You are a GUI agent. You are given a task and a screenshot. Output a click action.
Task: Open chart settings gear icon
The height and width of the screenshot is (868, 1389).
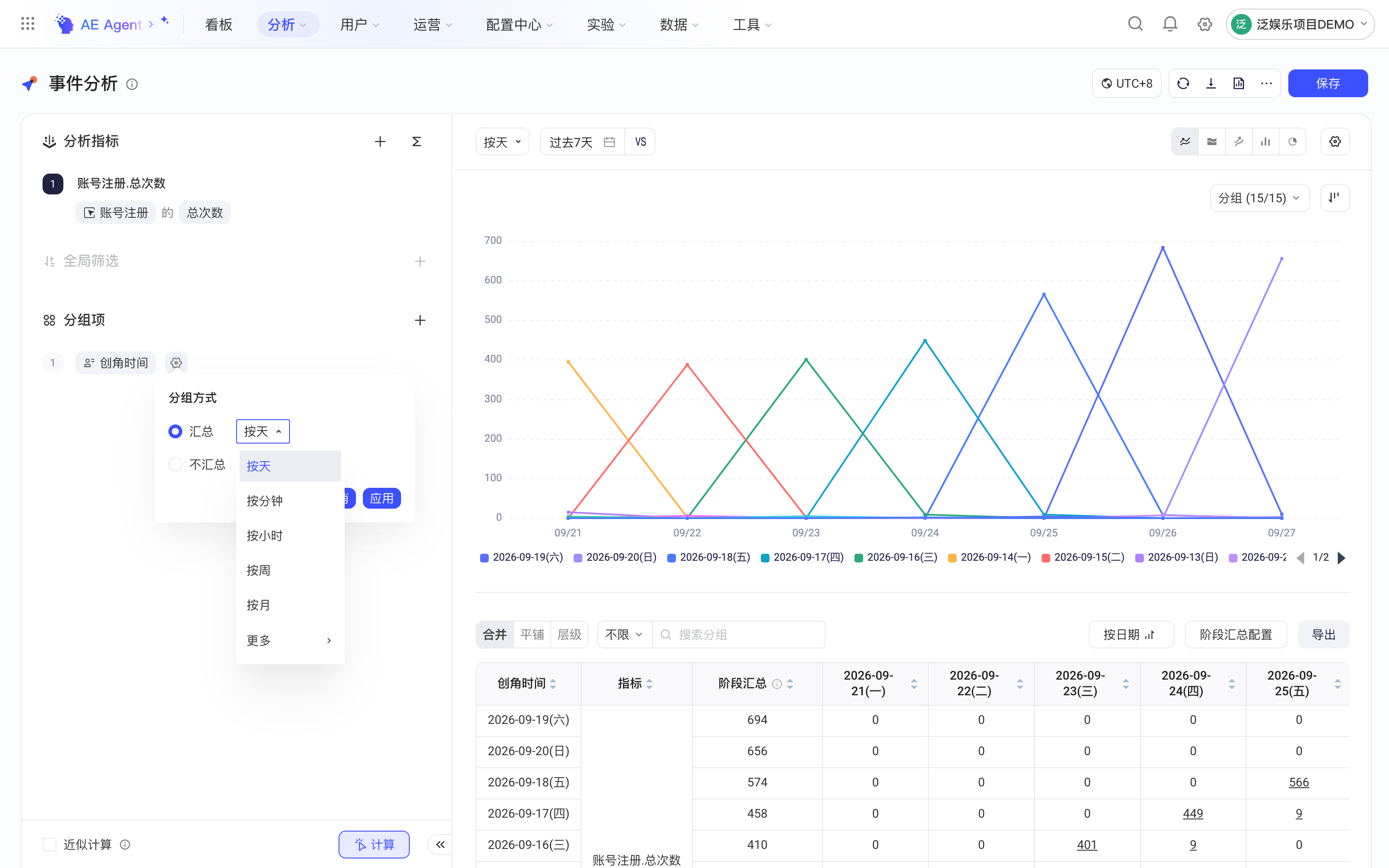pos(1335,142)
